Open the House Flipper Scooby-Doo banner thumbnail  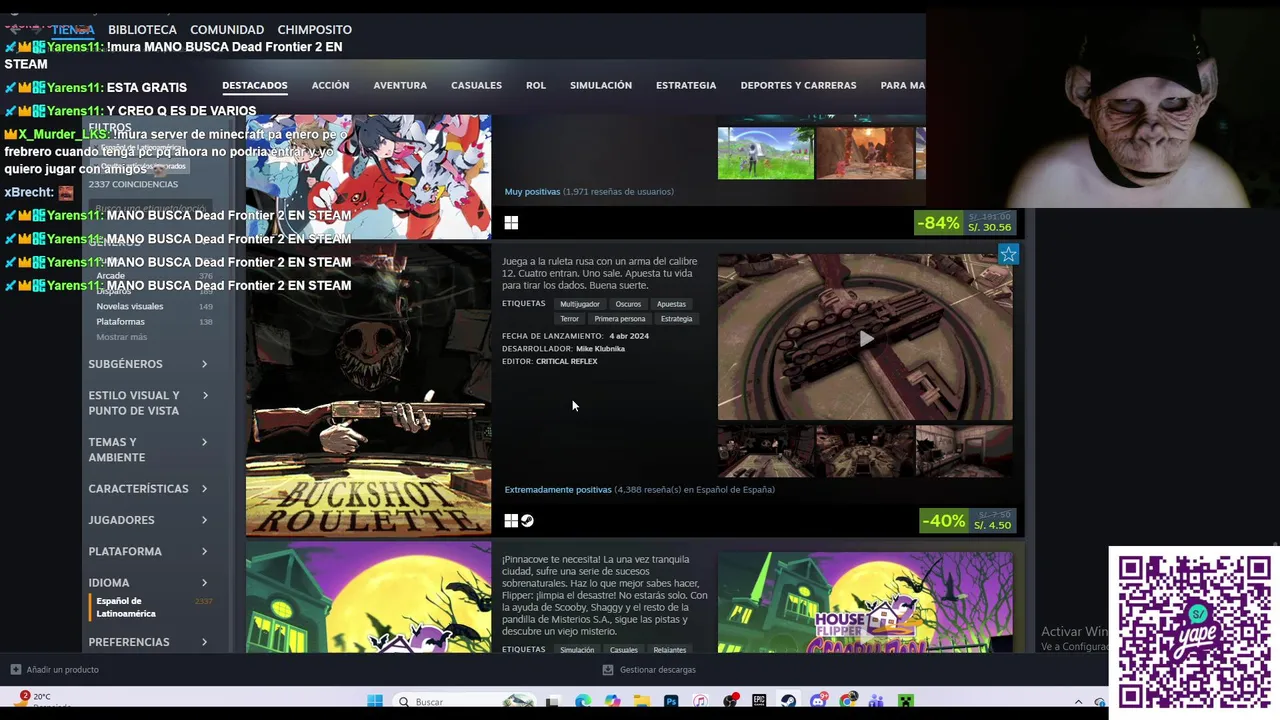[865, 602]
